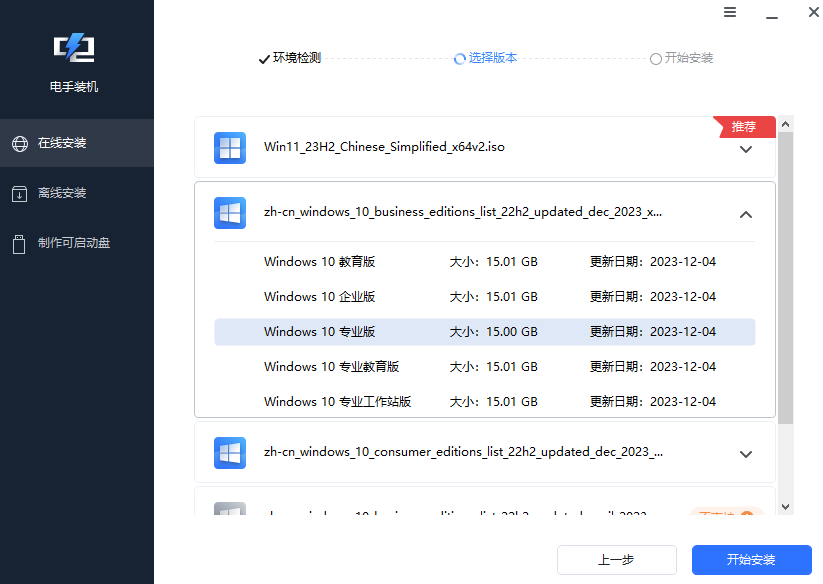Click the 推荐 ribbon badge

tap(744, 126)
